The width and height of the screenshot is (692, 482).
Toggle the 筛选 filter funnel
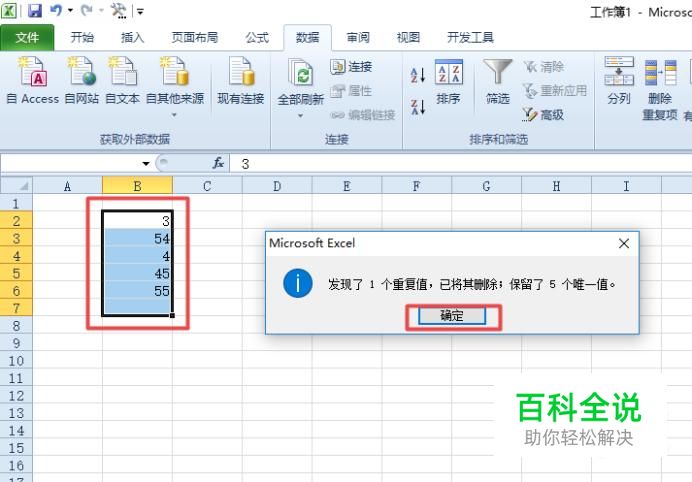497,81
